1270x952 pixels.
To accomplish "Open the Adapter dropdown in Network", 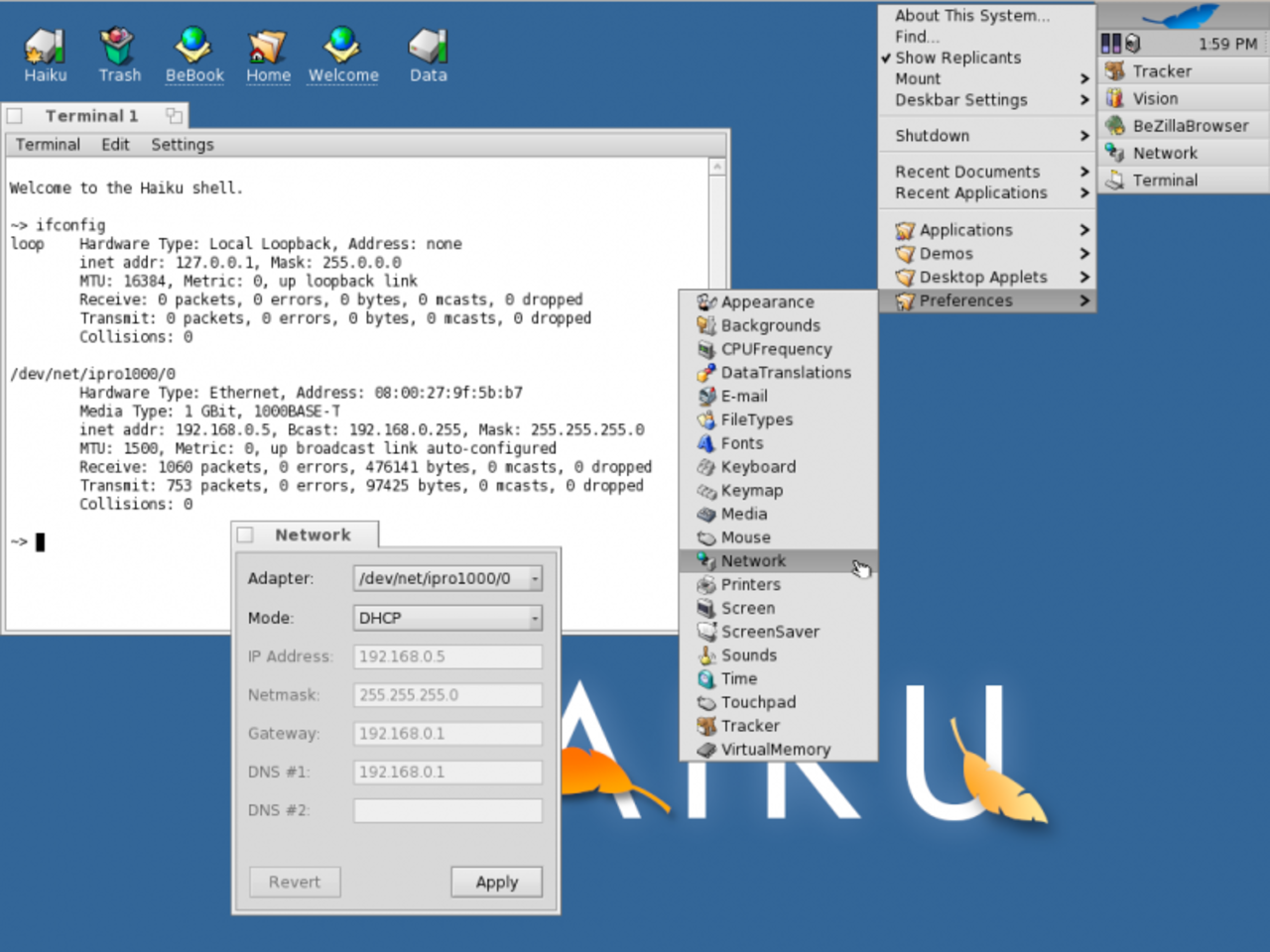I will tap(447, 578).
